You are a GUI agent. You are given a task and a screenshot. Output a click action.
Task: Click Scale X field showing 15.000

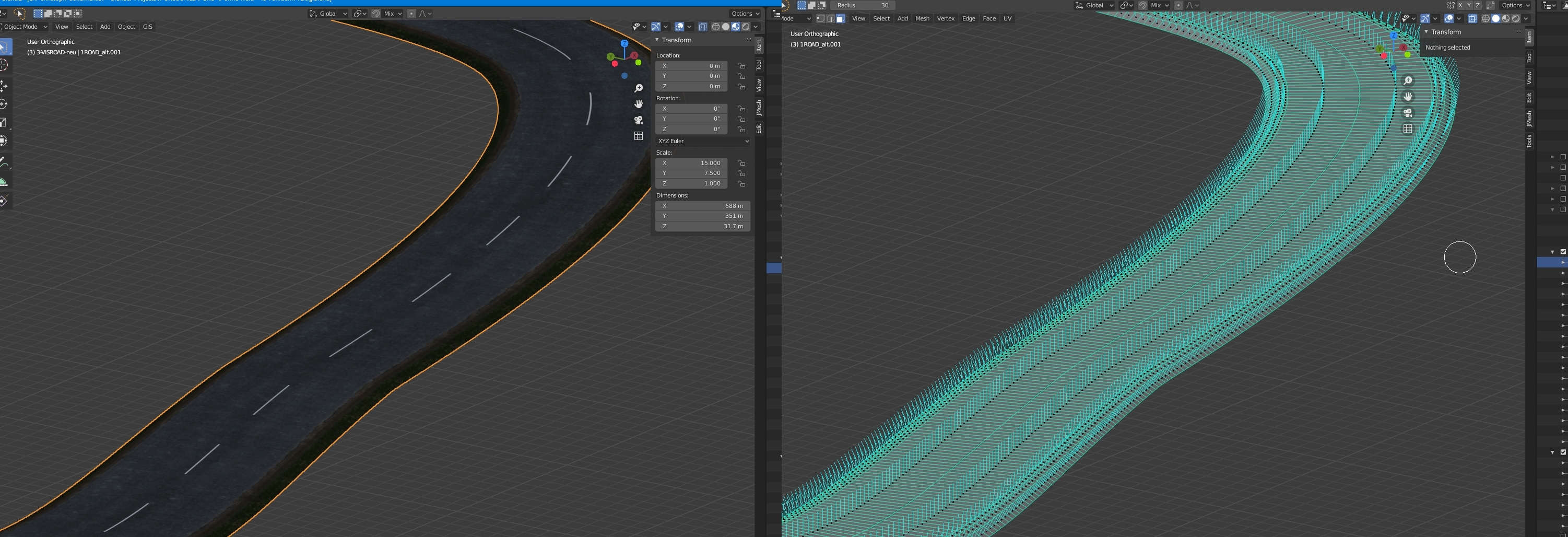coord(691,163)
